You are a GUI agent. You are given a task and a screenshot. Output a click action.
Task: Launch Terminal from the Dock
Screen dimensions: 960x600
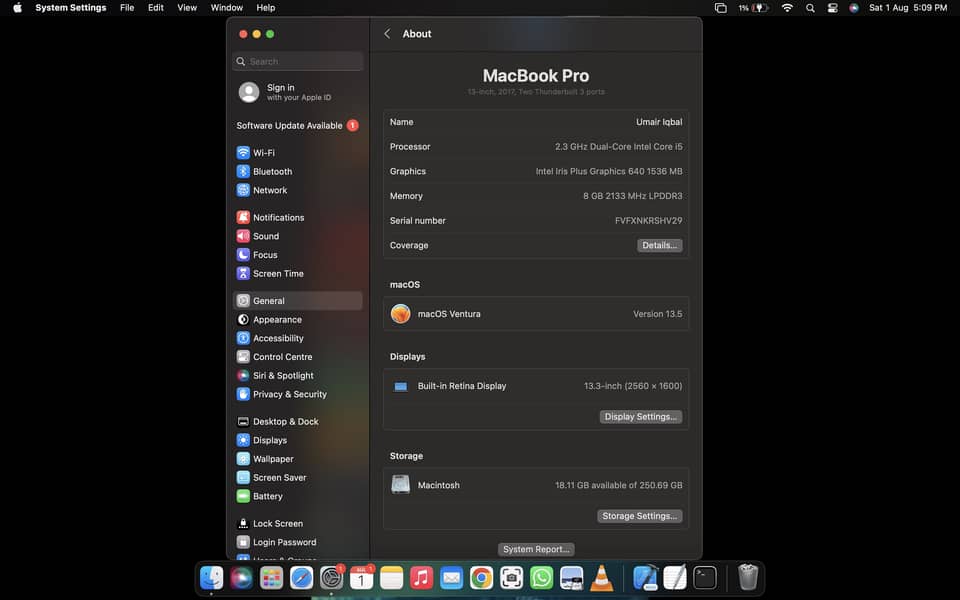705,577
